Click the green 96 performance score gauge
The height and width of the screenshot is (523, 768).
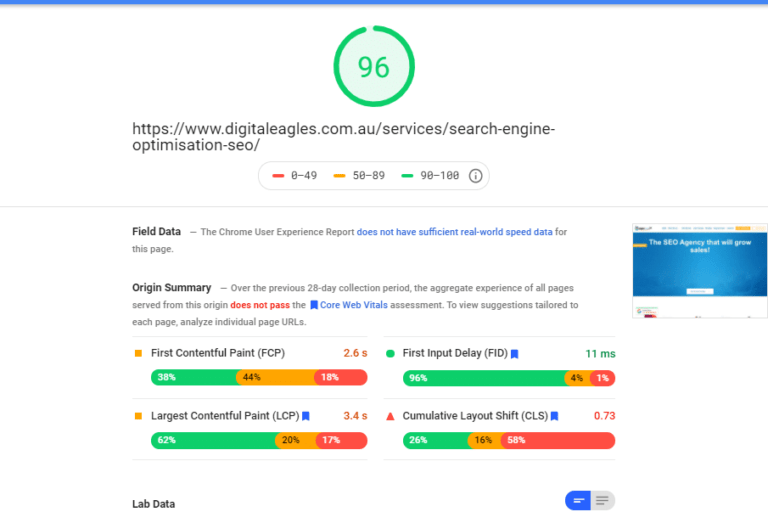373,66
